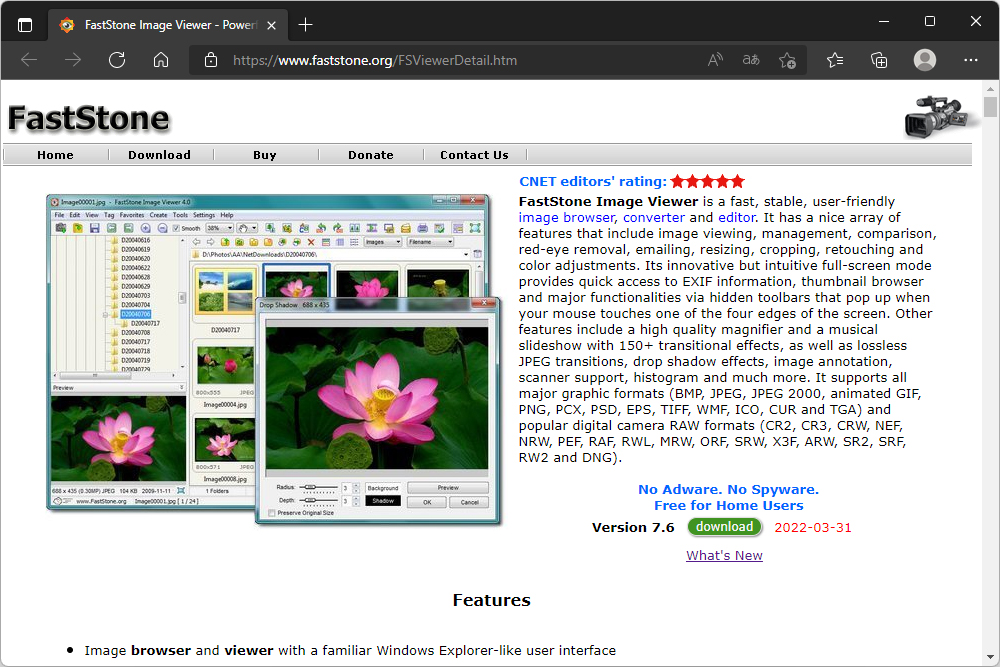Click 'FastStone Image Viewer' bold product name
This screenshot has width=1000, height=667.
[x=608, y=202]
